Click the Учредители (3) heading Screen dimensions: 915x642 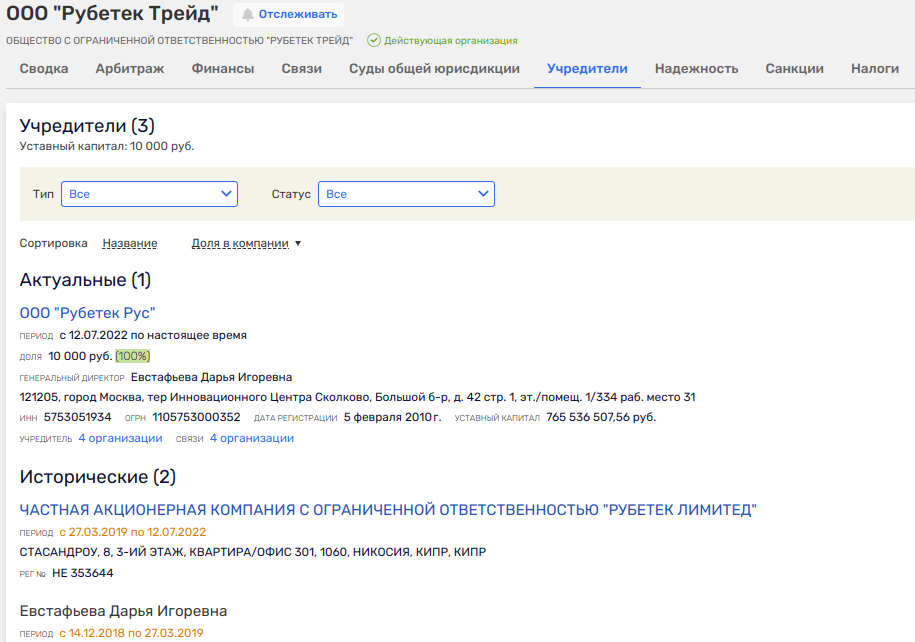pyautogui.click(x=87, y=125)
